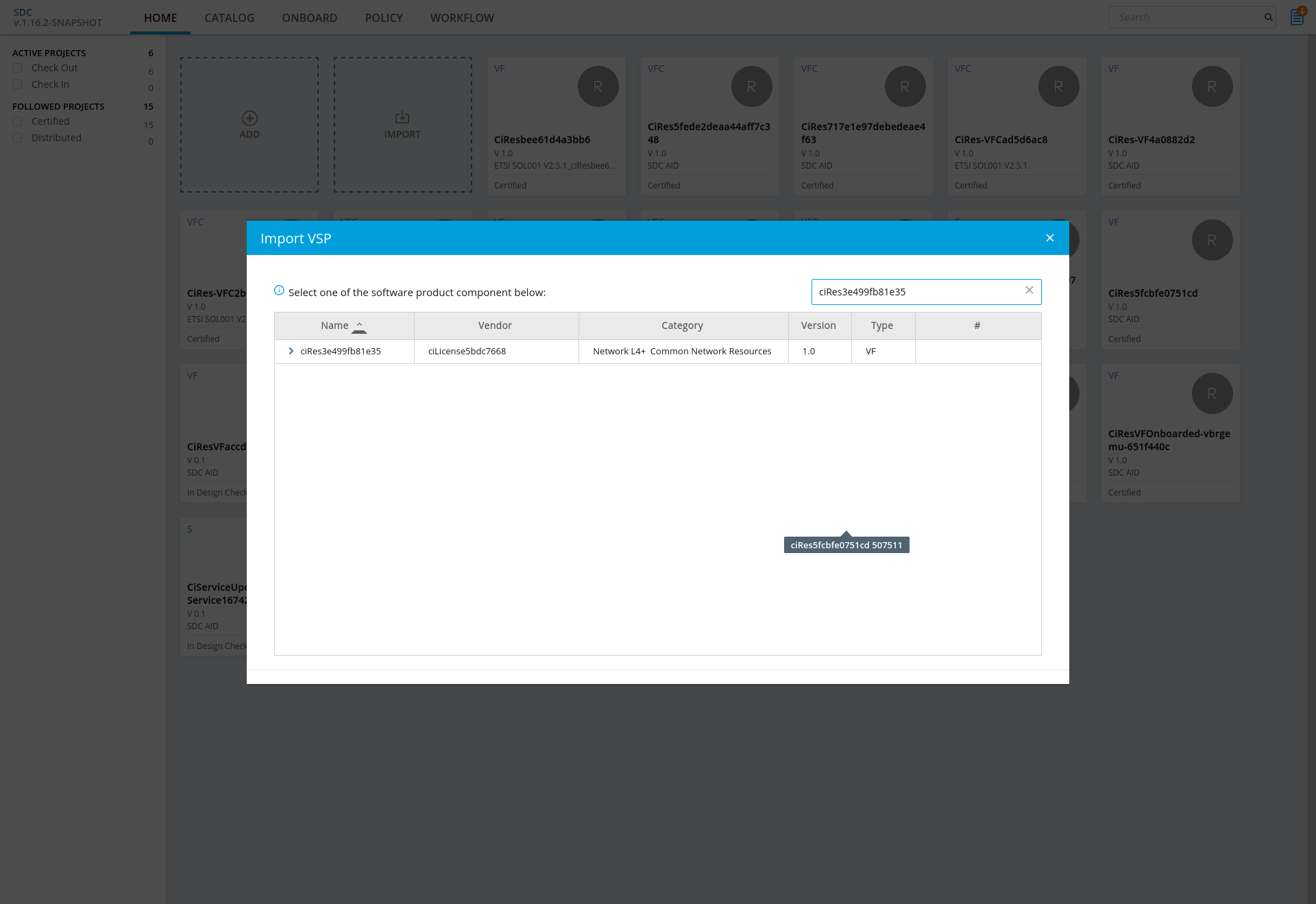Click the Category column header
The height and width of the screenshot is (904, 1316).
point(682,326)
